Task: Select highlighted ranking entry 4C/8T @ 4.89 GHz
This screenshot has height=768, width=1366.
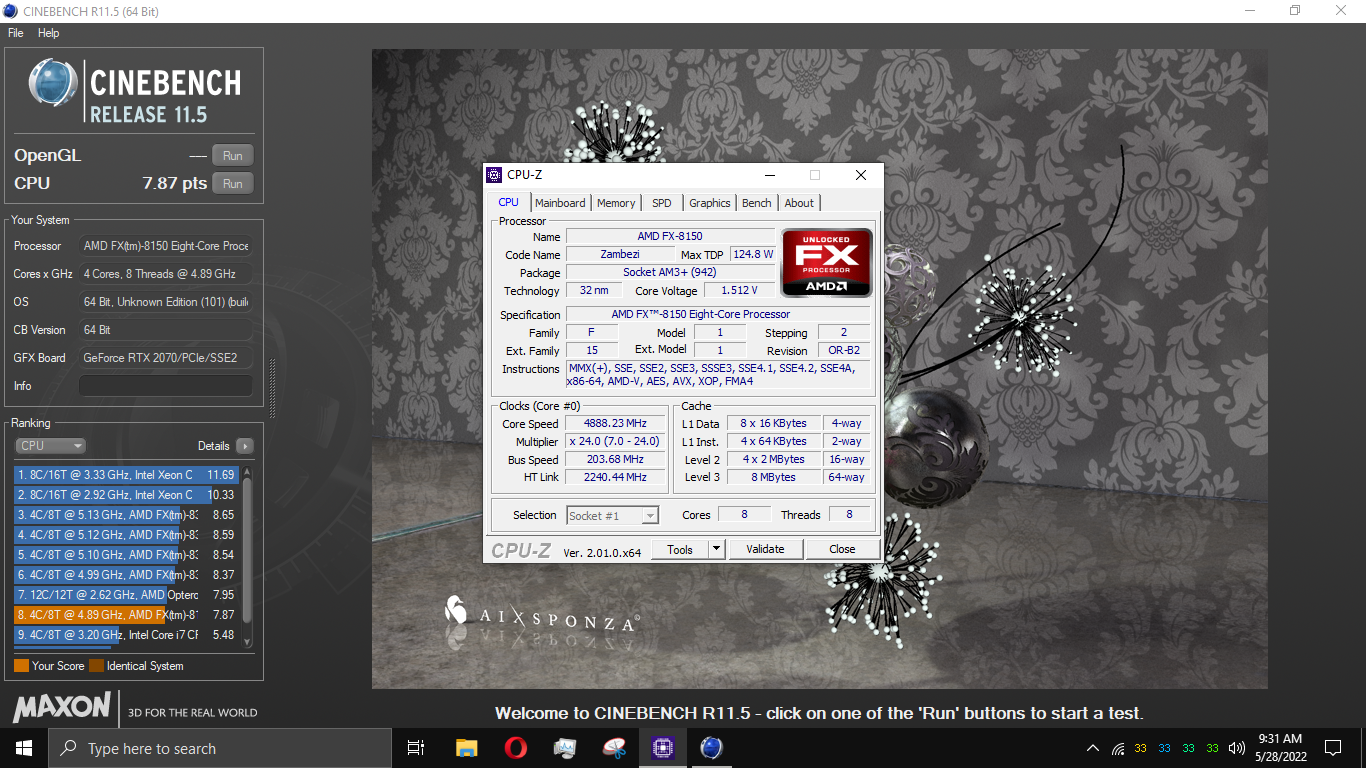Action: pyautogui.click(x=126, y=615)
